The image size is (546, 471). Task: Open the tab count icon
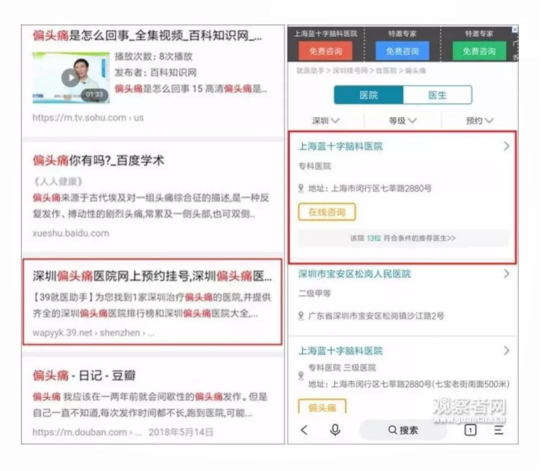[x=470, y=430]
